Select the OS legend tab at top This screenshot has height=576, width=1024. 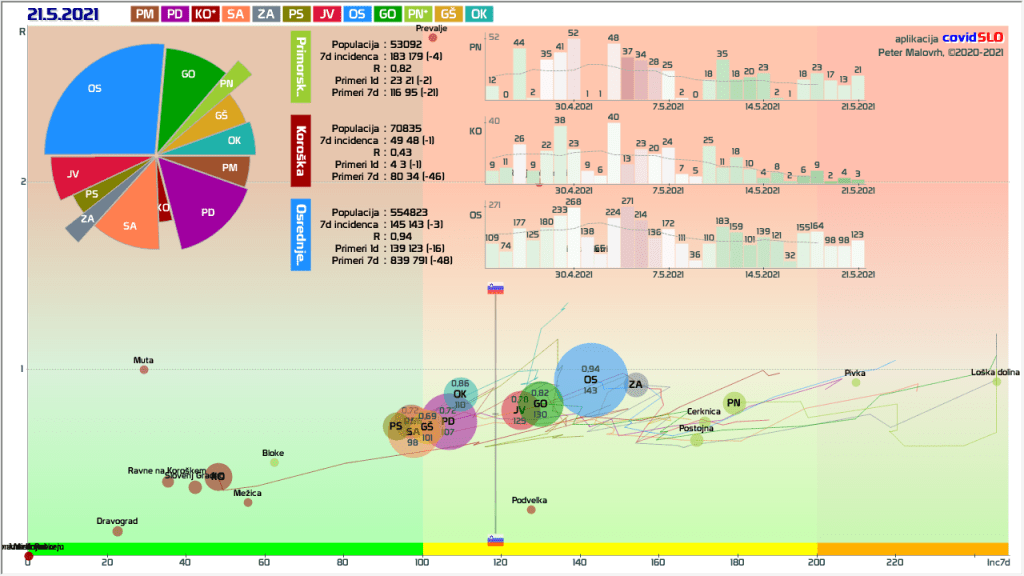pyautogui.click(x=358, y=14)
